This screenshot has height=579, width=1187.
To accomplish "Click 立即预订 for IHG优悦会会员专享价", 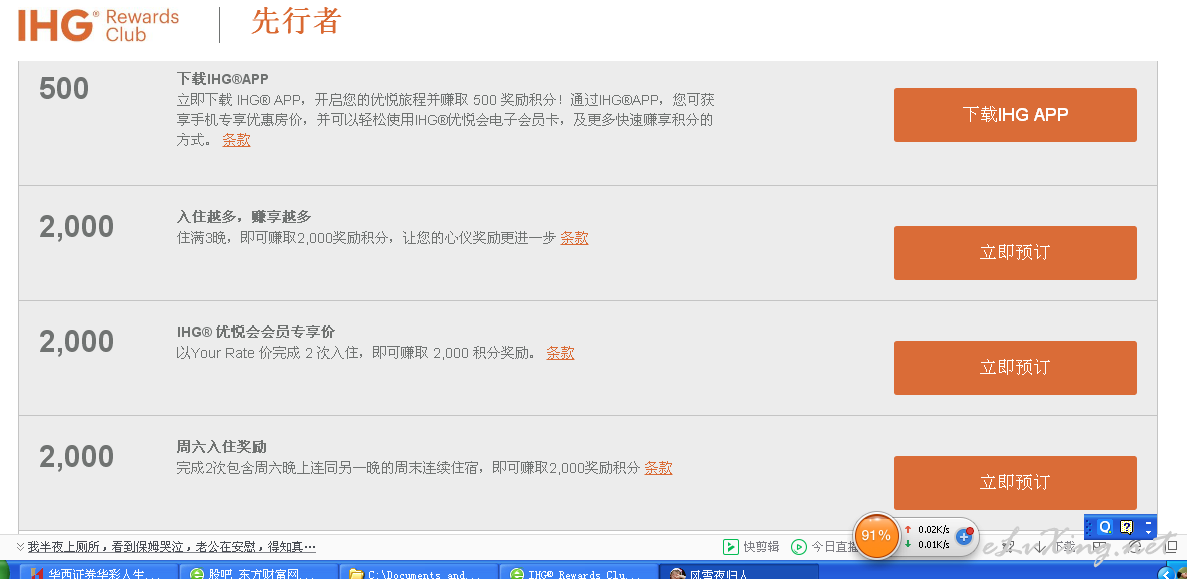I will [1015, 368].
